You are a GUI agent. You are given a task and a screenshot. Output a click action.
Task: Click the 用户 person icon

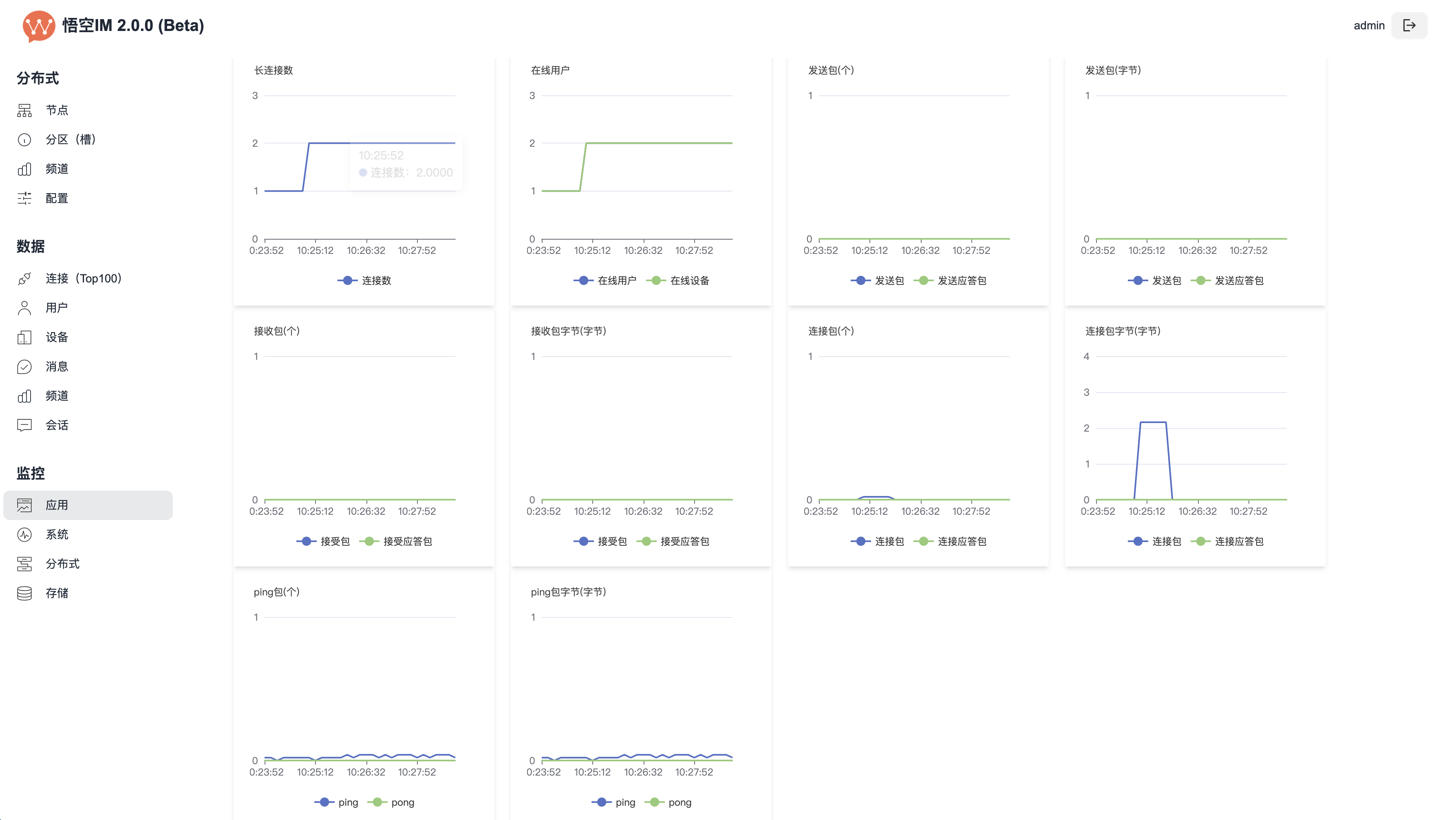tap(24, 308)
